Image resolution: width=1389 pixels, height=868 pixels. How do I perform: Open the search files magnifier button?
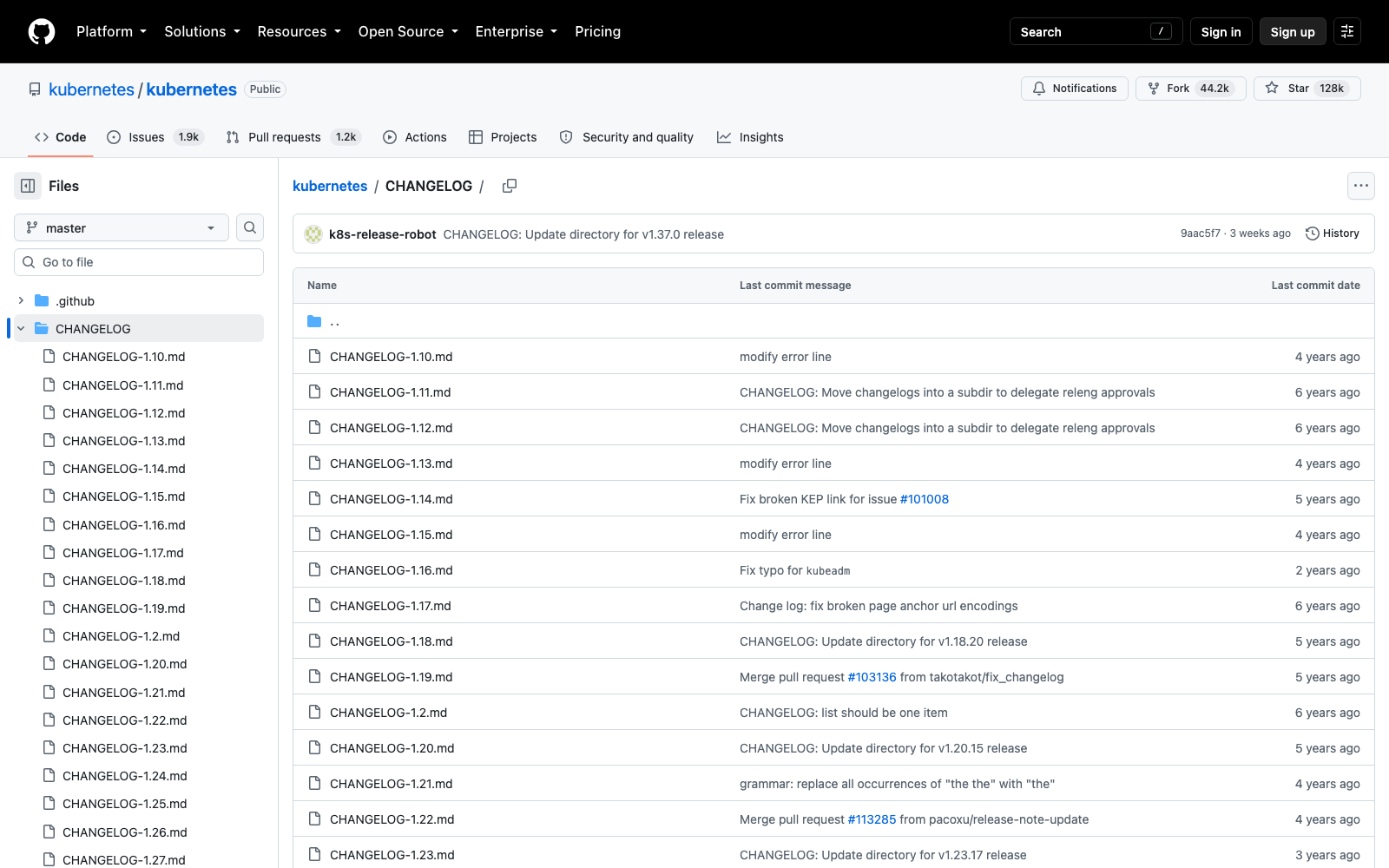250,227
